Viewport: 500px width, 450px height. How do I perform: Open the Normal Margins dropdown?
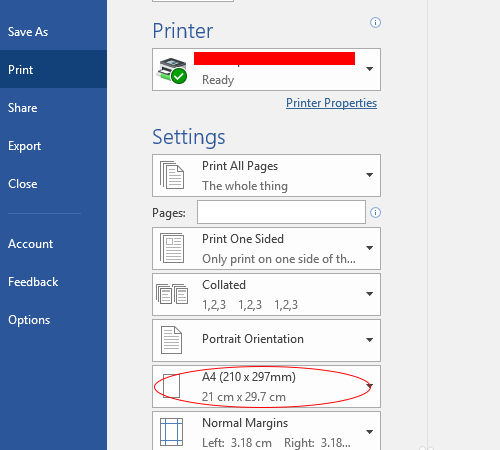[266, 431]
